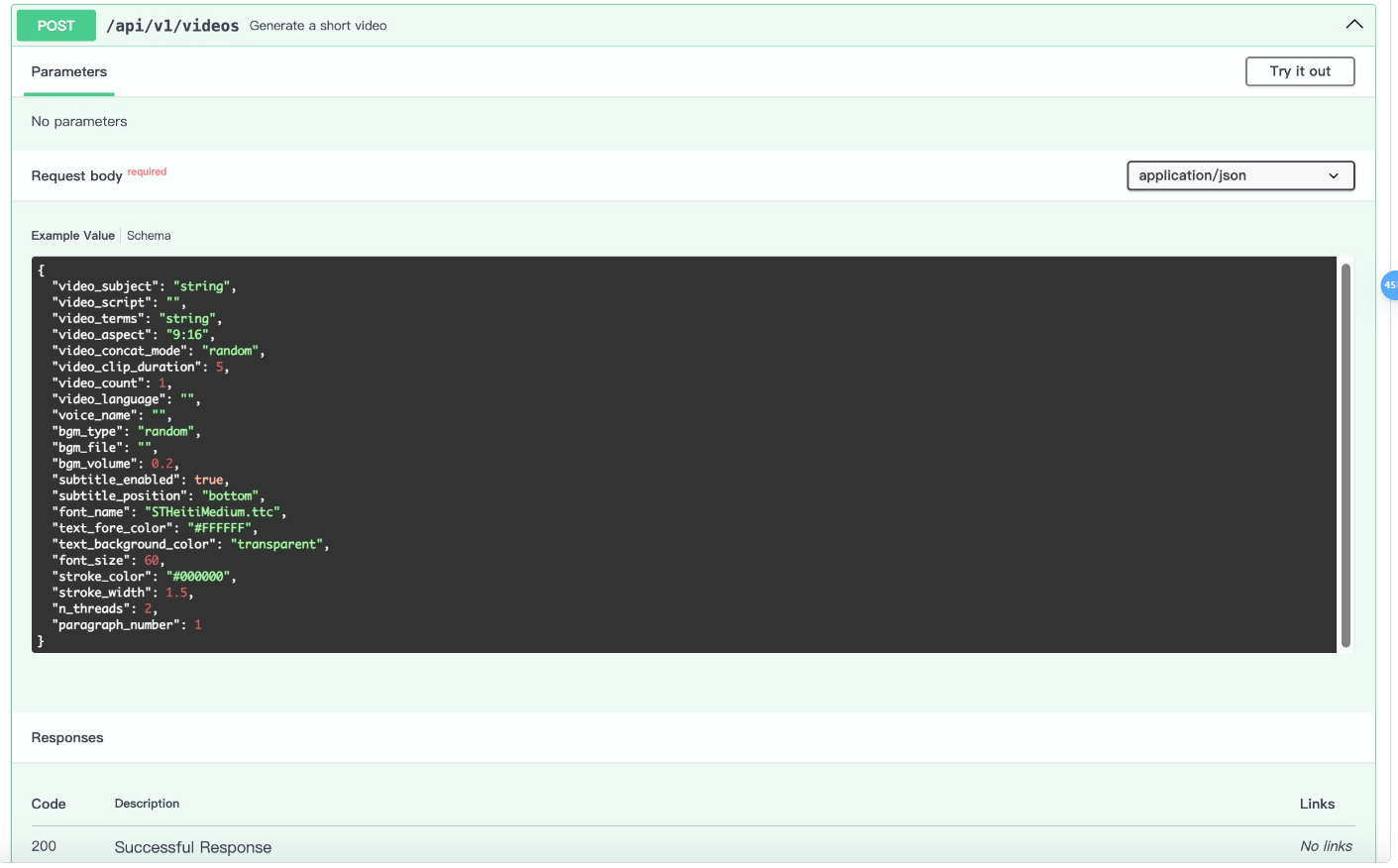Image resolution: width=1398 pixels, height=868 pixels.
Task: Click the No links text in 200 row
Action: pos(1326,846)
